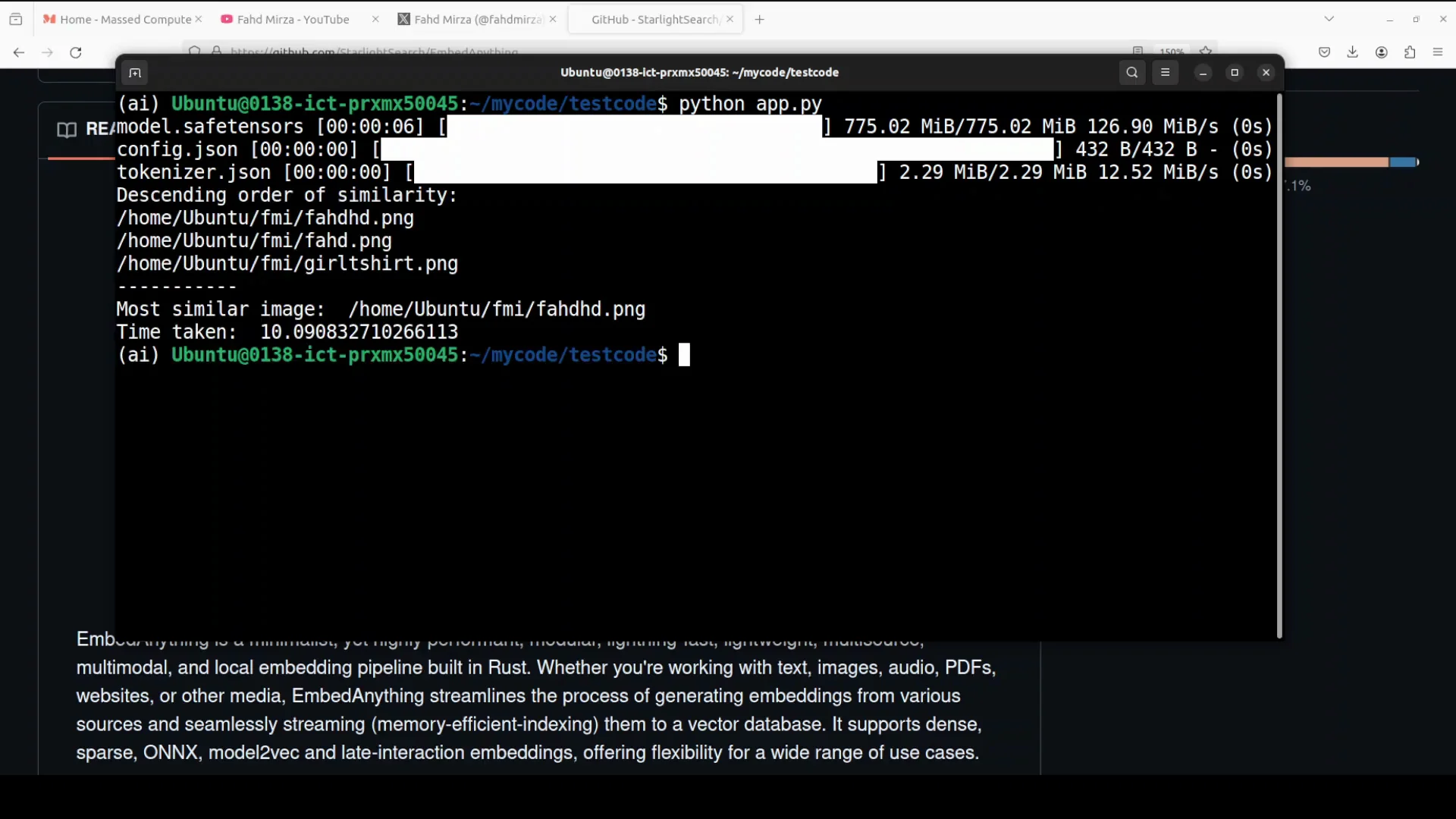This screenshot has width=1456, height=819.
Task: Open Firefox downloads panel
Action: [1352, 52]
